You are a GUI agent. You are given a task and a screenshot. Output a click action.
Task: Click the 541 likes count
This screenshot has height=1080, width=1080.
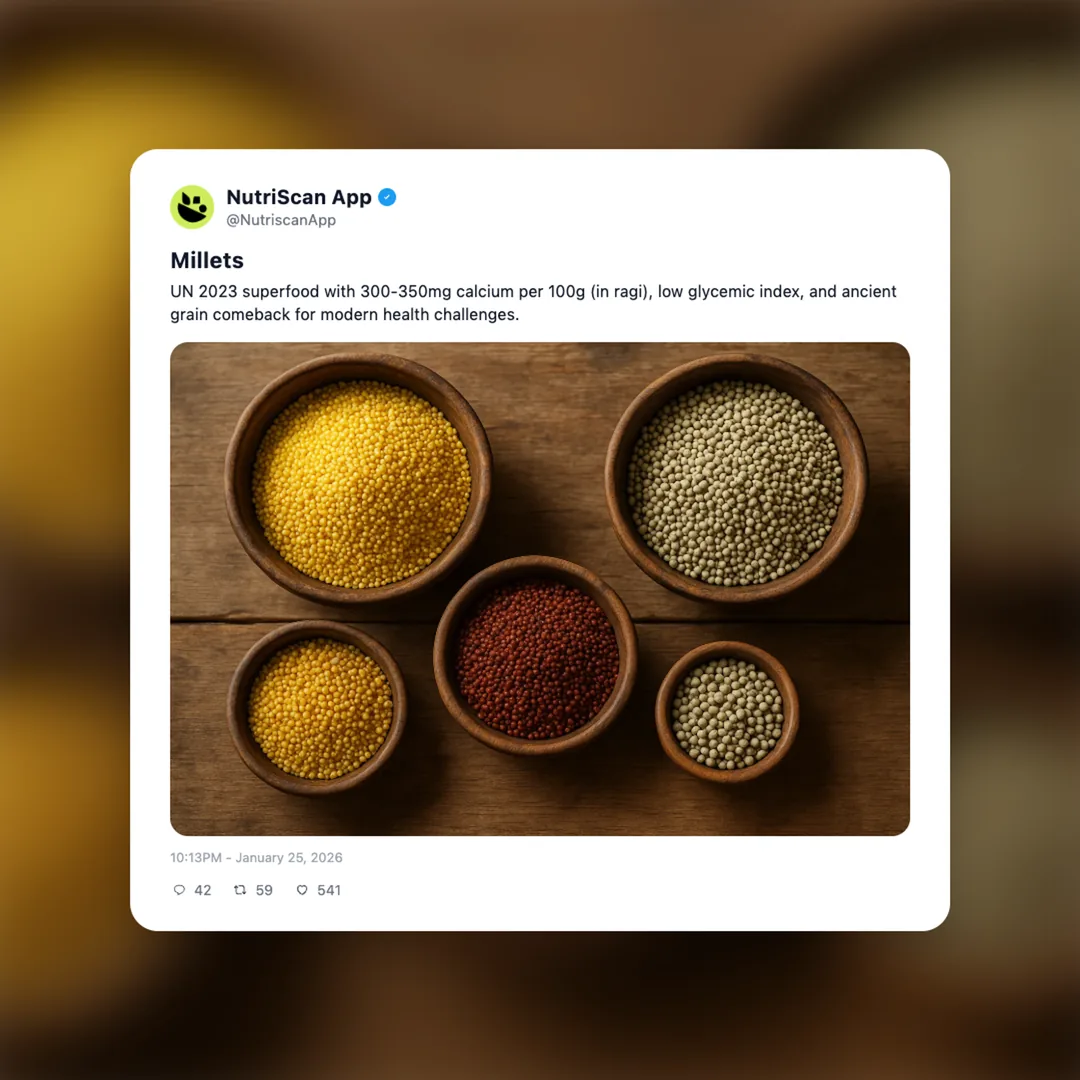click(329, 890)
